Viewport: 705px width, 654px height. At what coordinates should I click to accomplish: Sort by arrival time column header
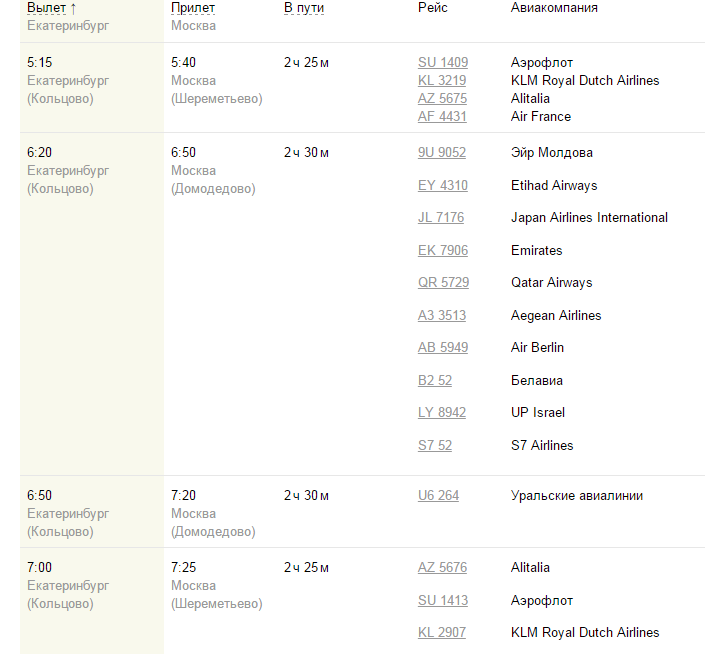click(193, 8)
